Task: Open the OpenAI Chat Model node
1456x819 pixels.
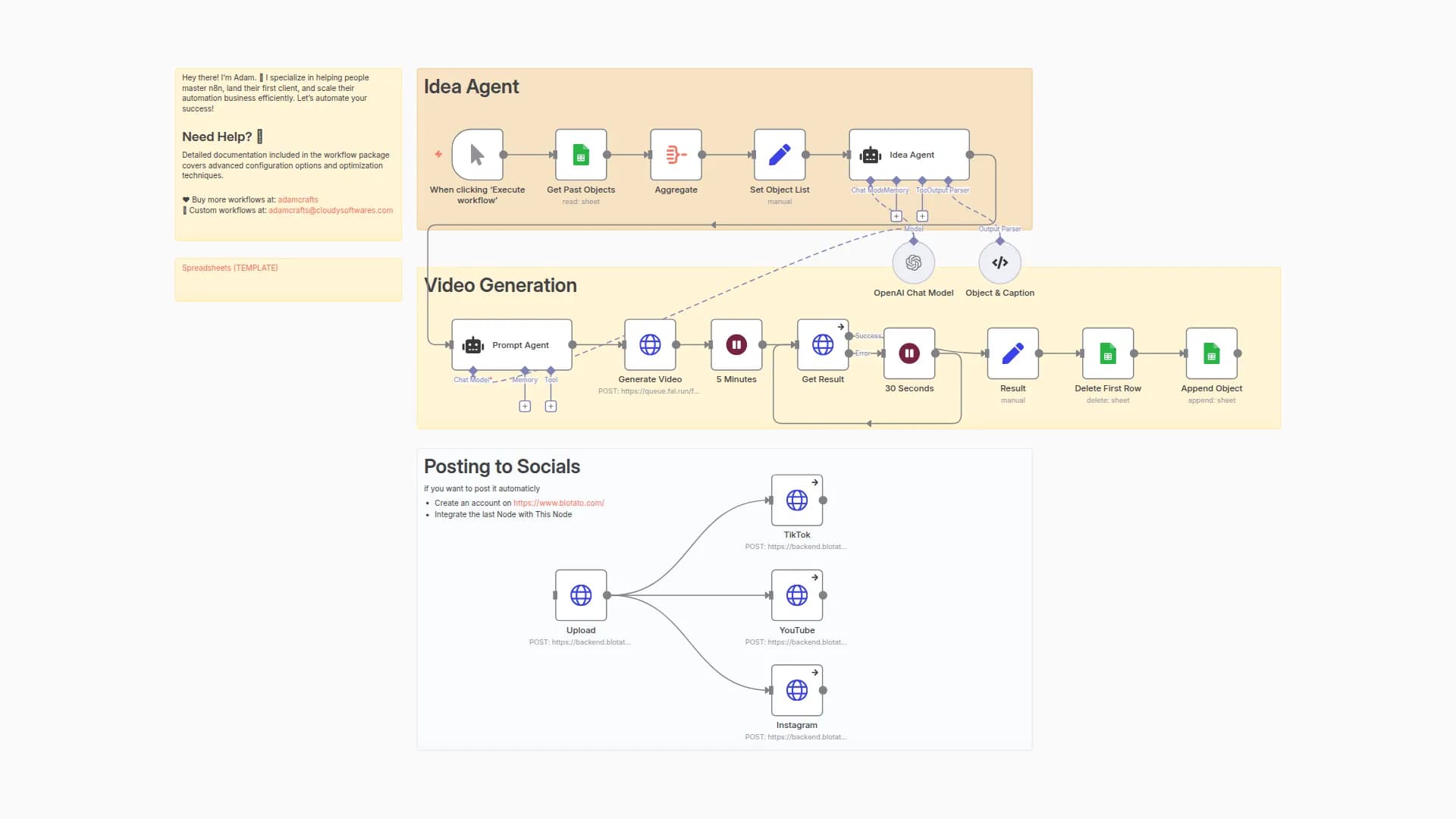Action: tap(913, 262)
